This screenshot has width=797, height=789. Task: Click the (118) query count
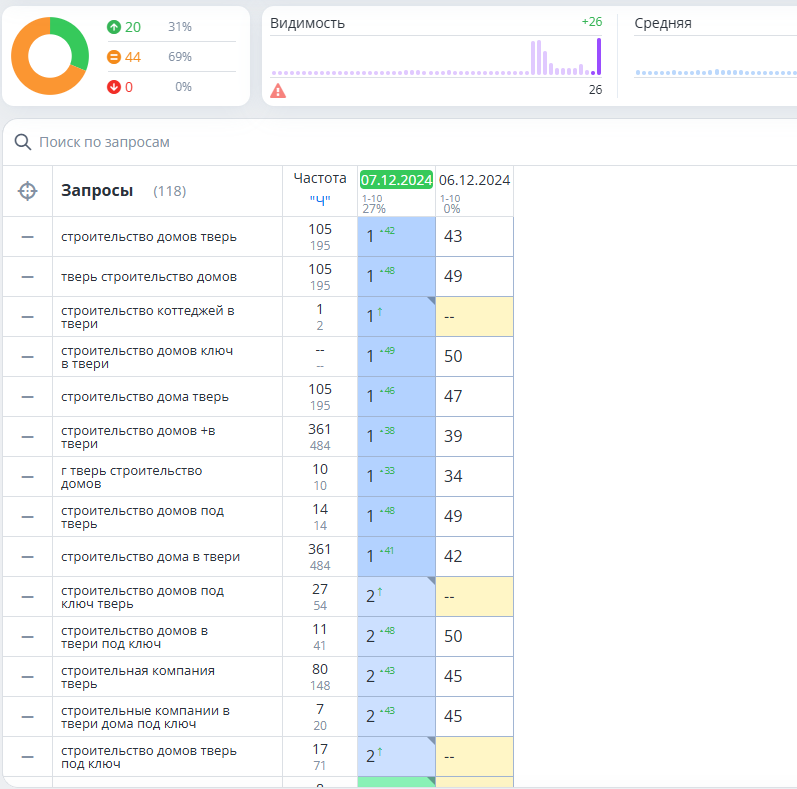(x=170, y=191)
